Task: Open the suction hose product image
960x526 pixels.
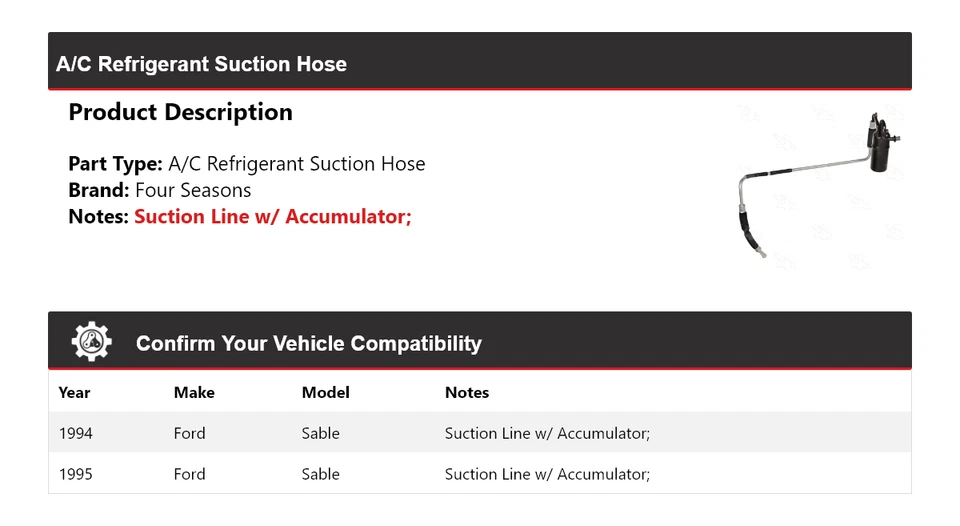Action: [x=817, y=186]
